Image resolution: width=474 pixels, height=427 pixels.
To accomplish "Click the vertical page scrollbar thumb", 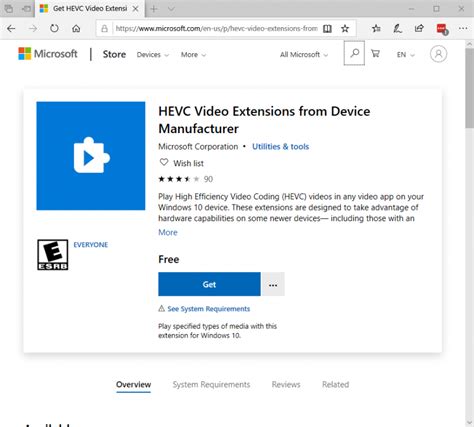I will coord(470,88).
